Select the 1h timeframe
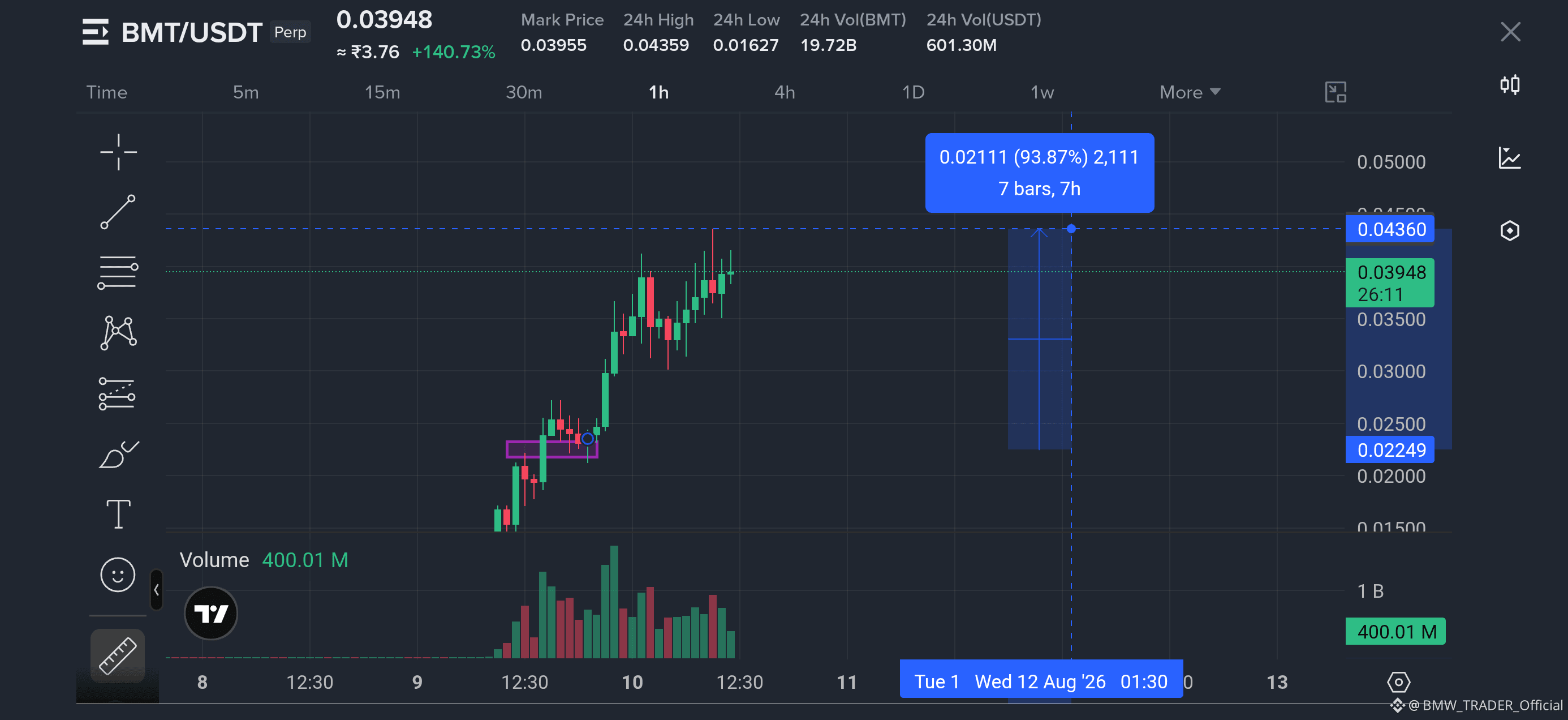Viewport: 1568px width, 720px height. coord(658,92)
